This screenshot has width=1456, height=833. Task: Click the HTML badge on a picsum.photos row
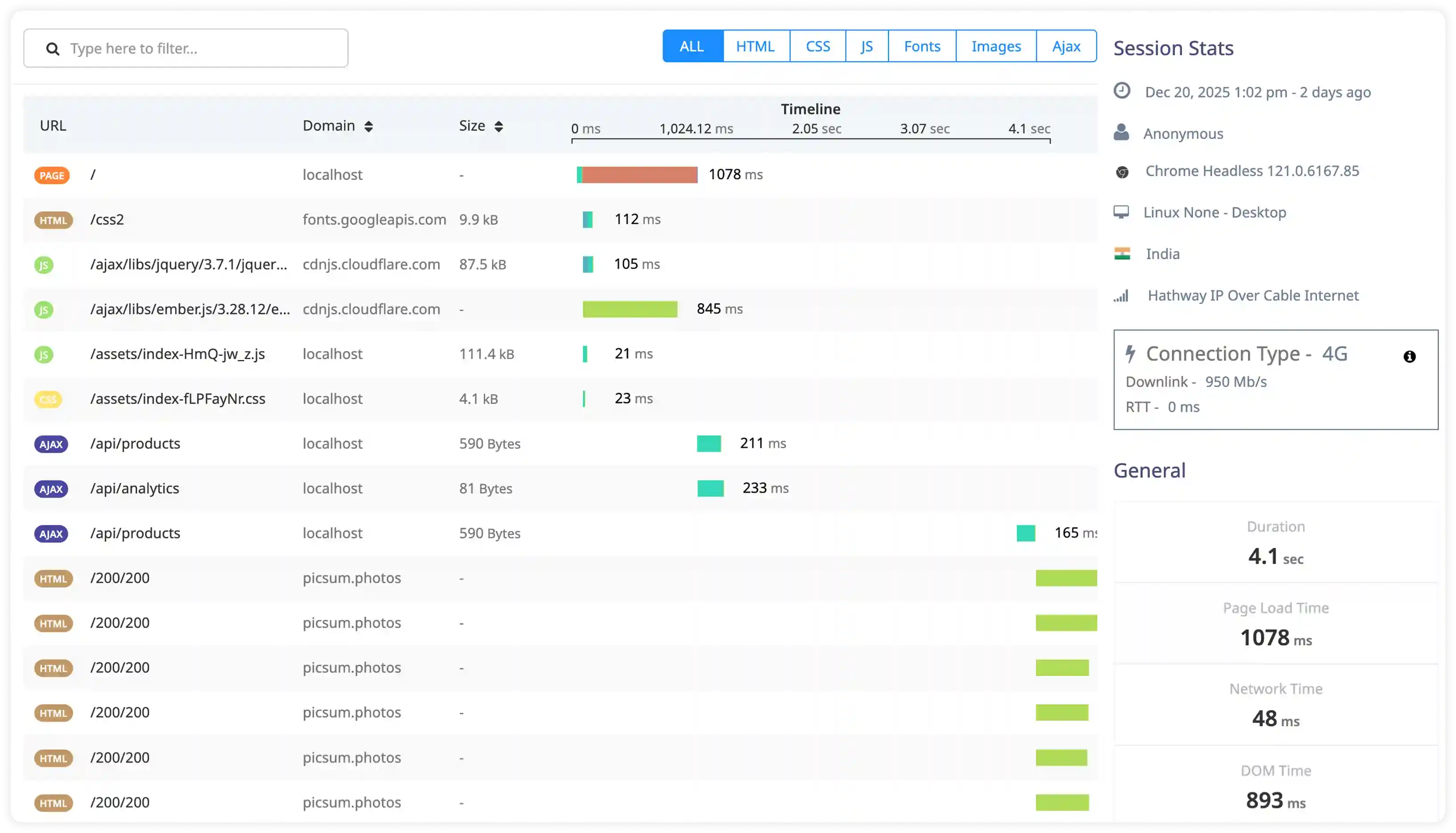53,578
